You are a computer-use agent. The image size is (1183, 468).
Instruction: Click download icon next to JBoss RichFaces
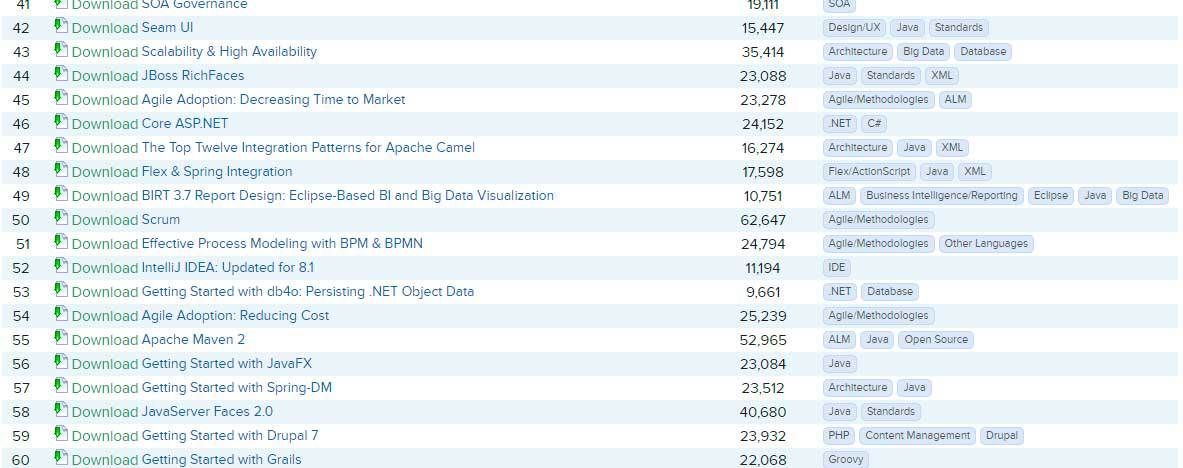[61, 74]
